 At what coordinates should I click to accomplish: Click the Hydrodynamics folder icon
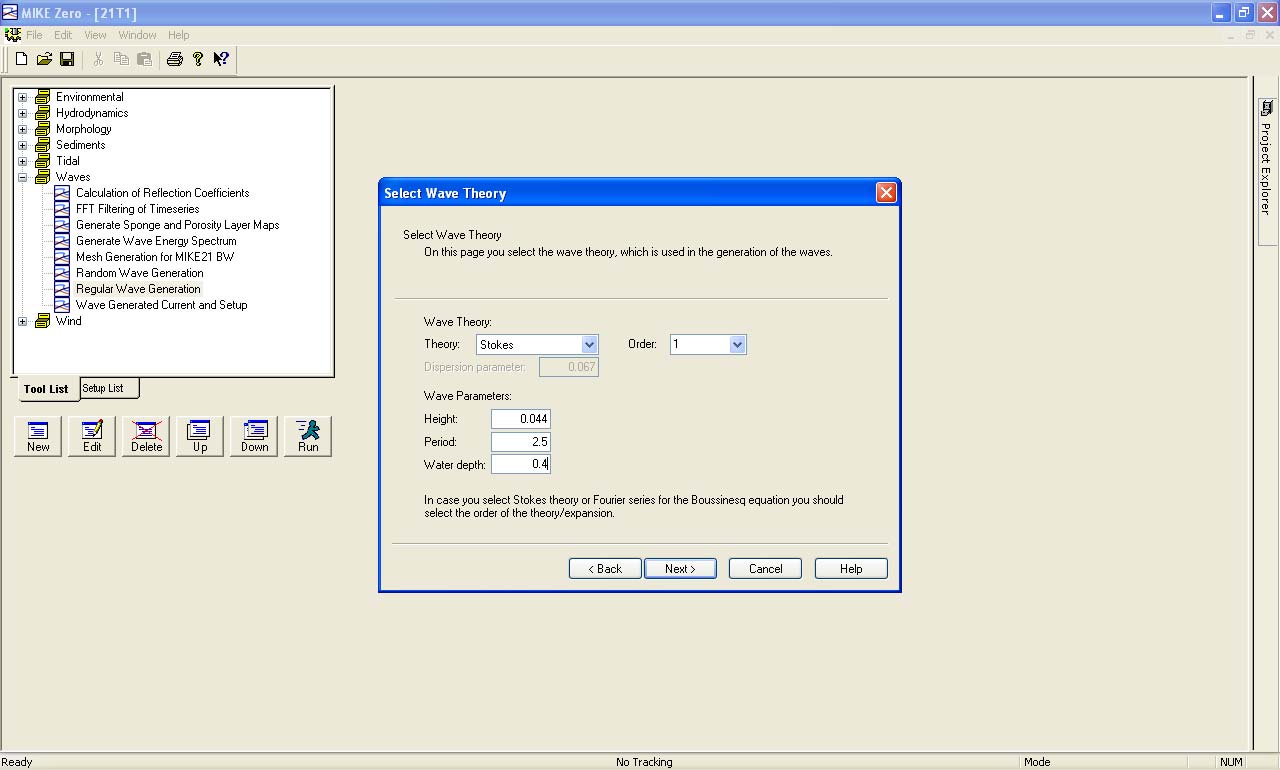coord(42,113)
